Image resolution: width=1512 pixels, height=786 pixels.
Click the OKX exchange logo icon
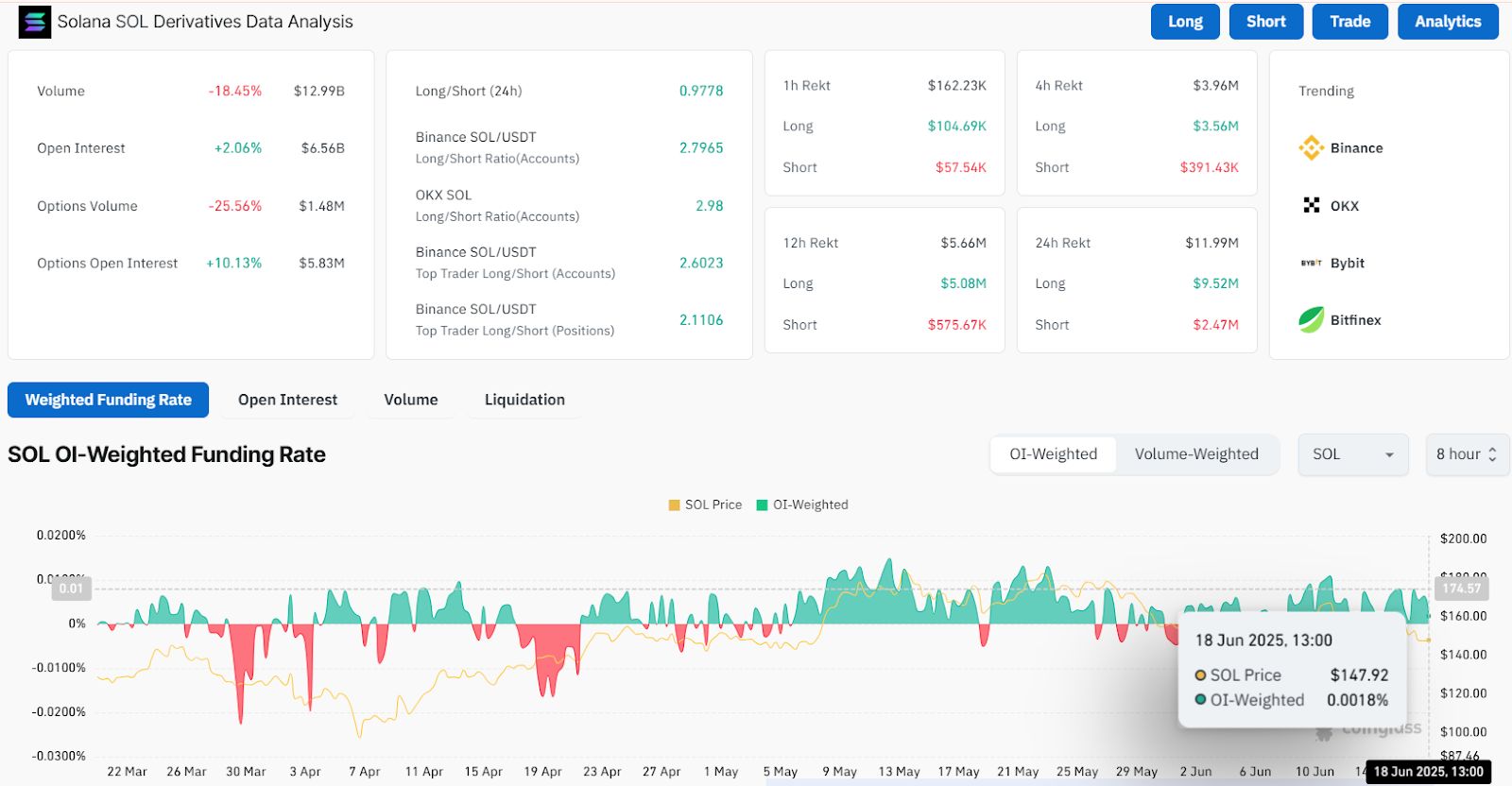pyautogui.click(x=1311, y=206)
